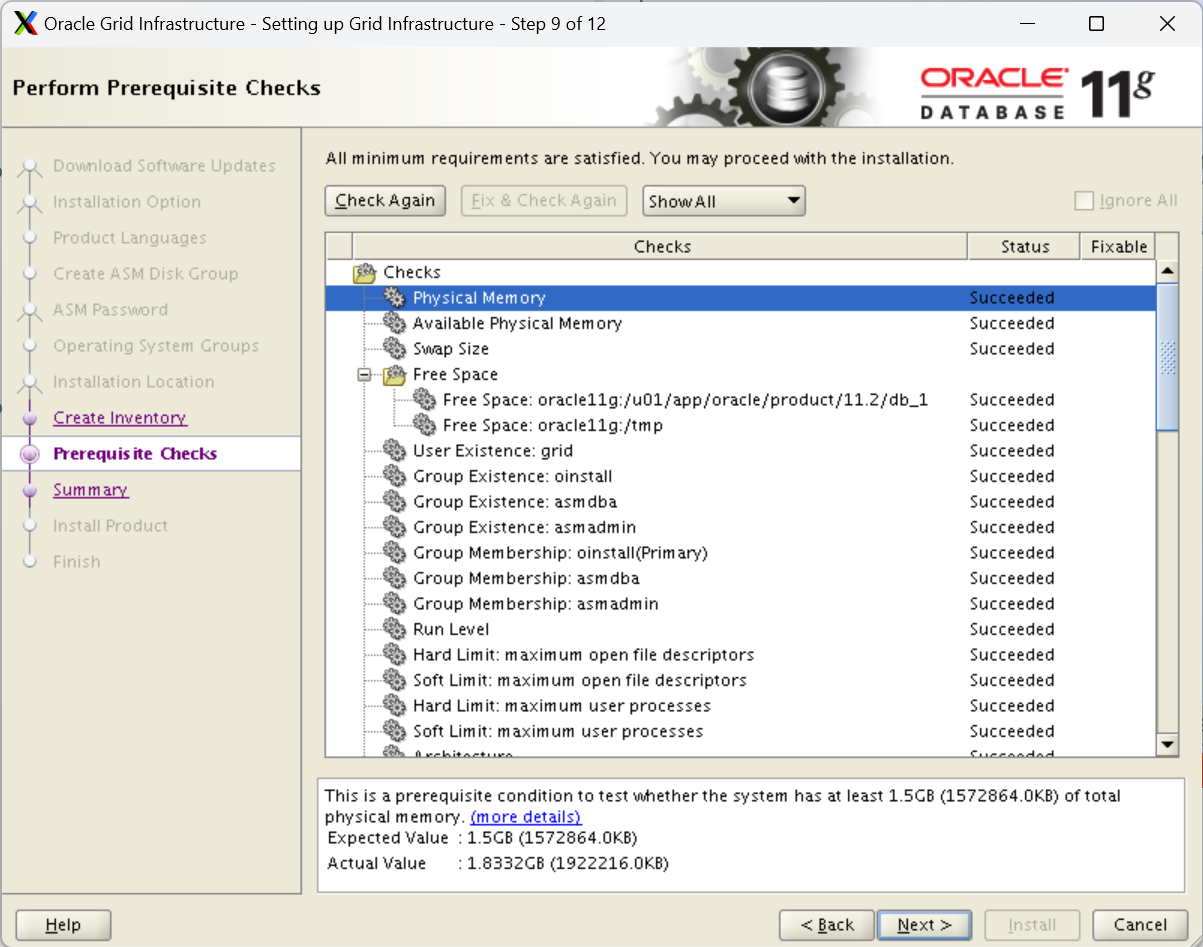
Task: Click Succeeded status for Run Level
Action: pos(1012,629)
